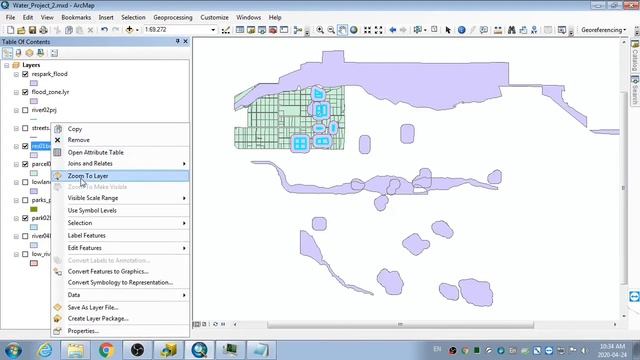This screenshot has width=640, height=360.
Task: Click the Go To XY tool
Action: (x=534, y=30)
